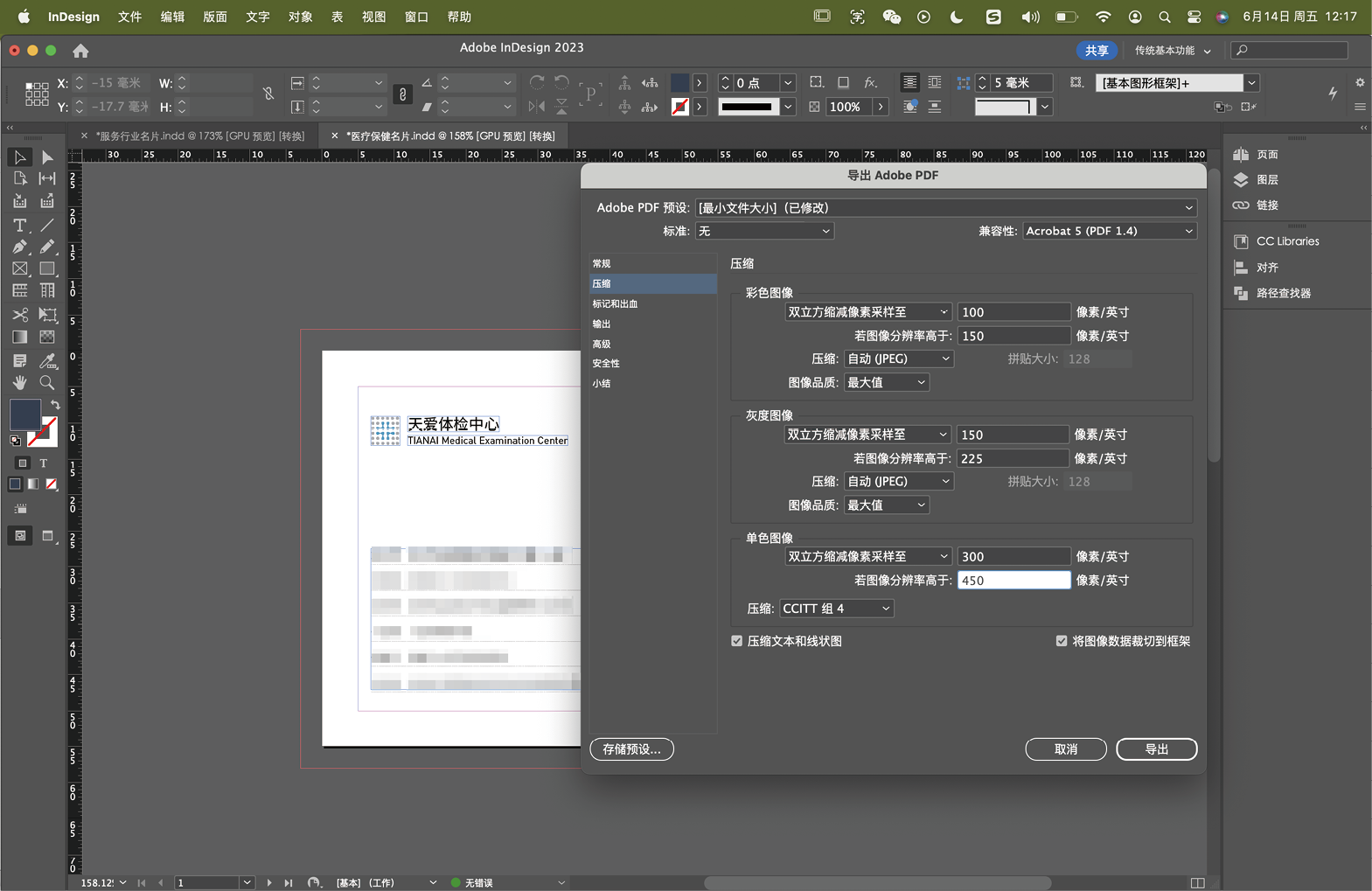The height and width of the screenshot is (891, 1372).
Task: Open the Layers panel
Action: (x=1266, y=180)
